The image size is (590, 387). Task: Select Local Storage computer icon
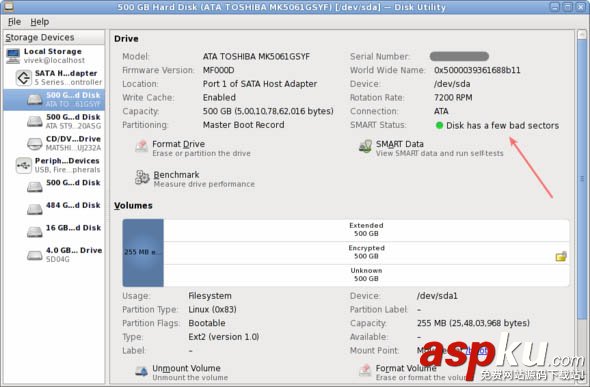[x=13, y=56]
